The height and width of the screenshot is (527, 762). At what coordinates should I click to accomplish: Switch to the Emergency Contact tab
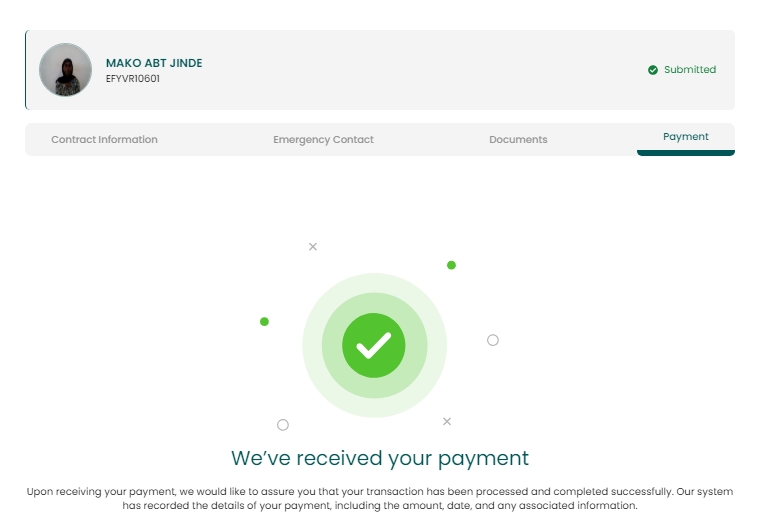323,140
